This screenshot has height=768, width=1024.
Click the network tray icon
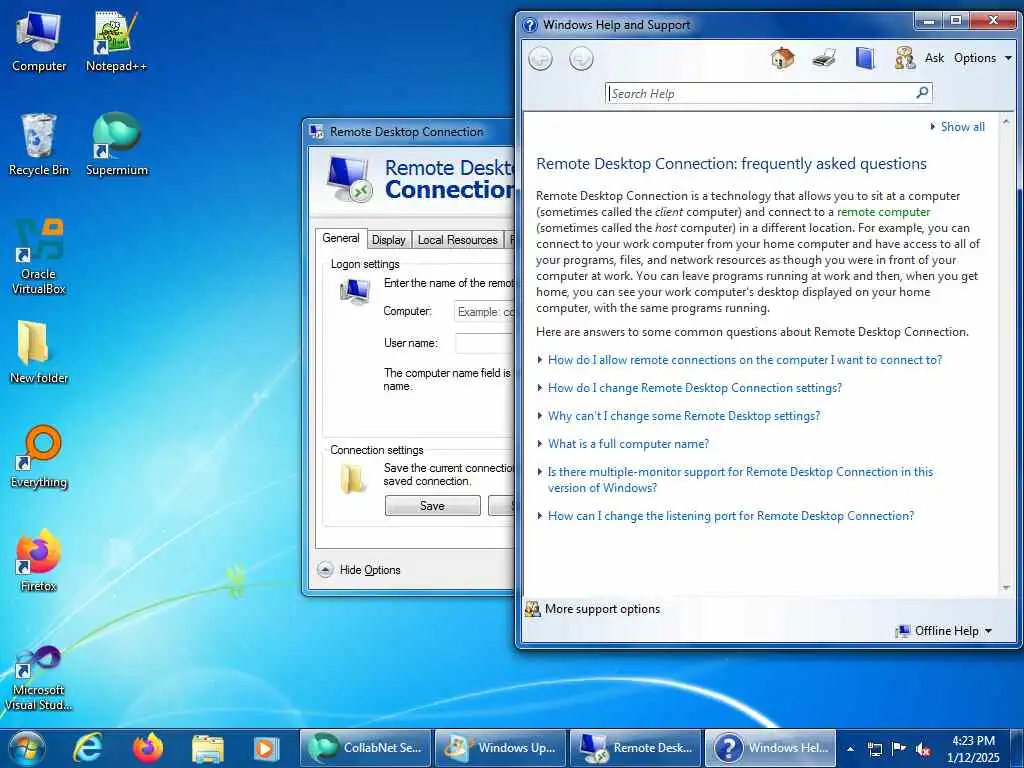[x=875, y=749]
